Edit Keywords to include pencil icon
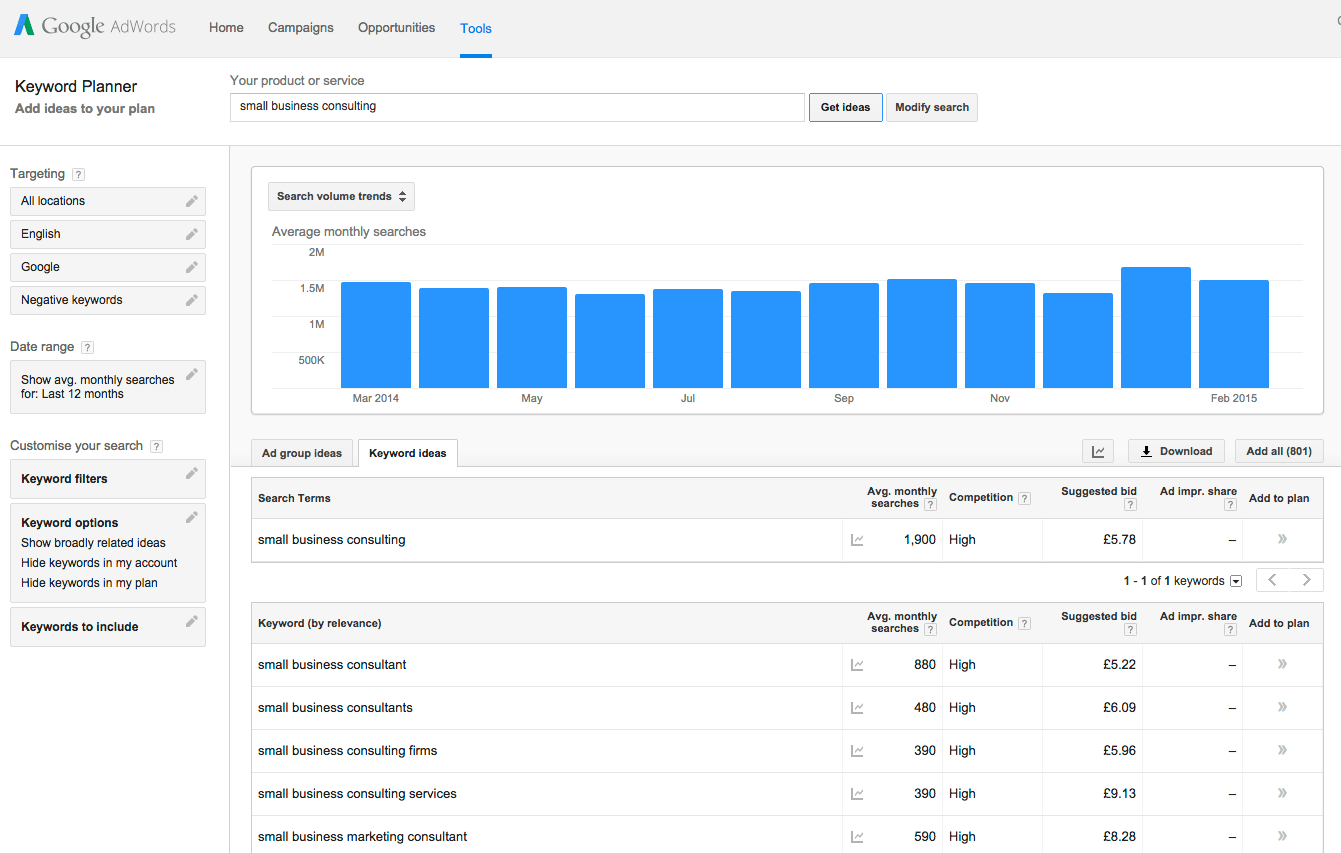Image resolution: width=1341 pixels, height=853 pixels. point(191,621)
